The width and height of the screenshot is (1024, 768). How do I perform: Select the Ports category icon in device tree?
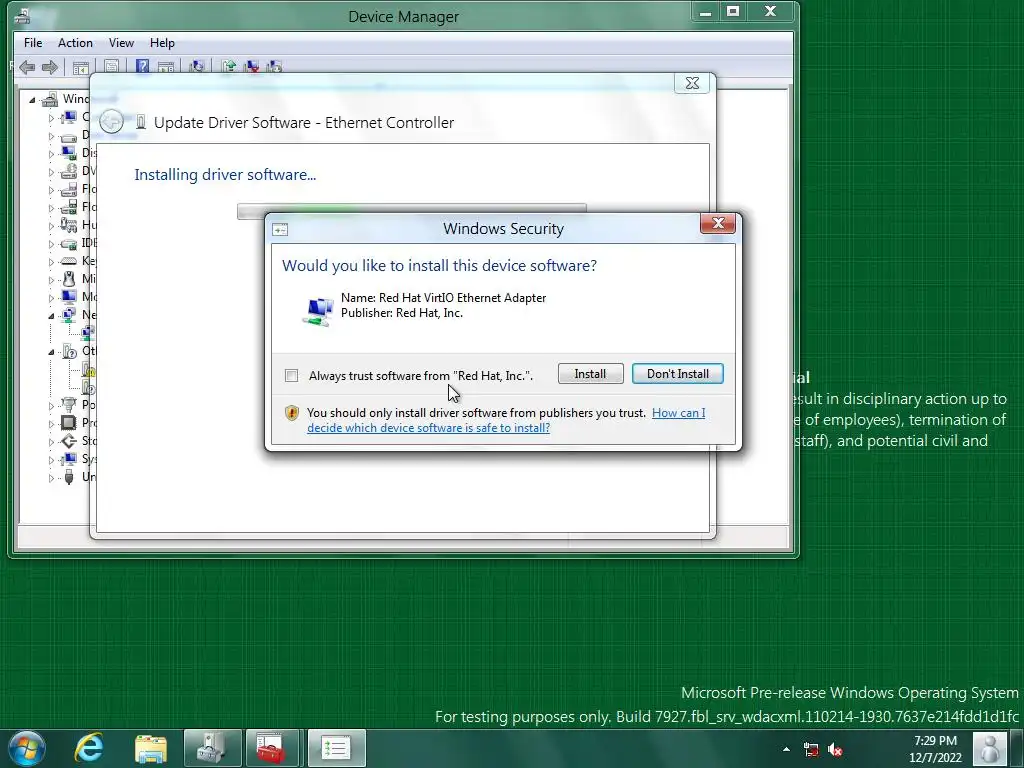(x=69, y=405)
